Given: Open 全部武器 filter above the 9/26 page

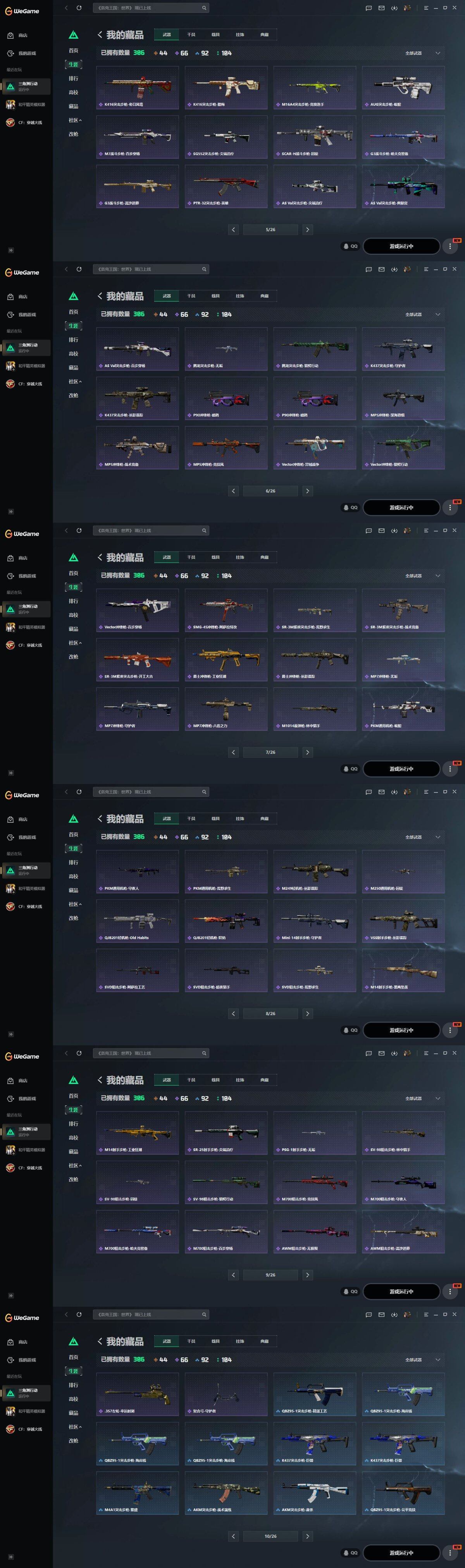Looking at the screenshot, I should tap(422, 1098).
